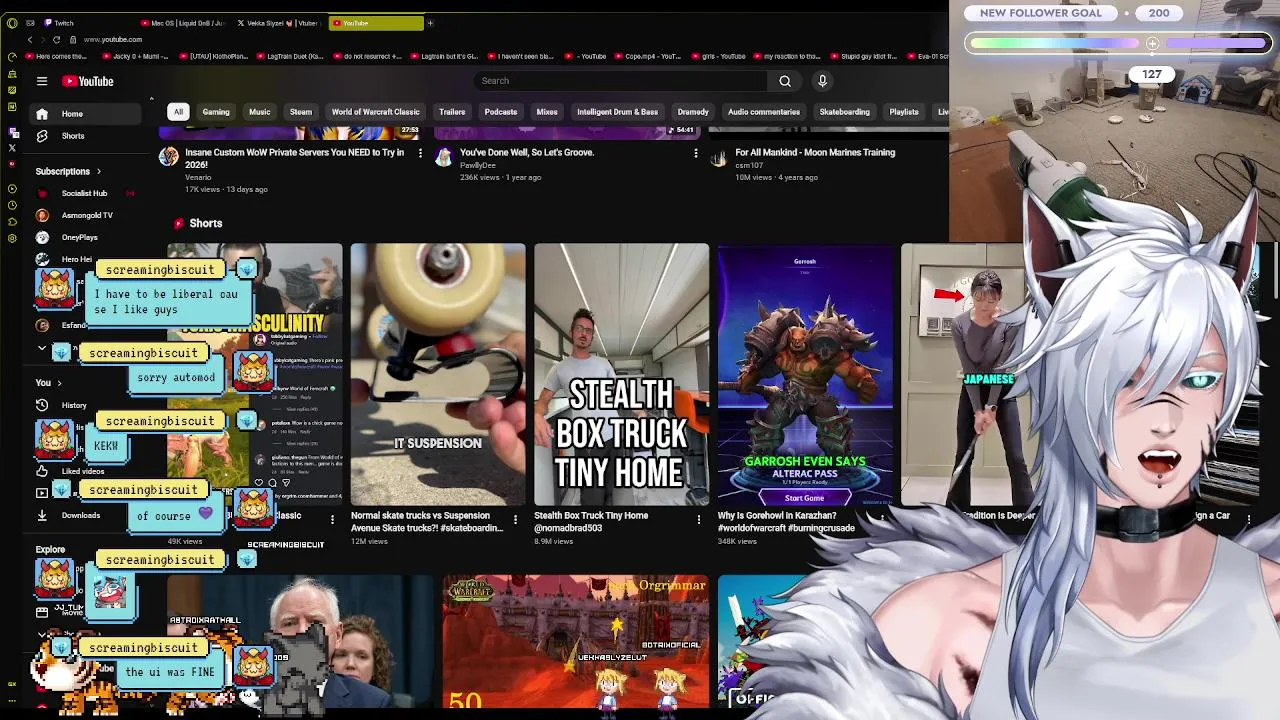Open X icon in browser sidebar

[12, 148]
